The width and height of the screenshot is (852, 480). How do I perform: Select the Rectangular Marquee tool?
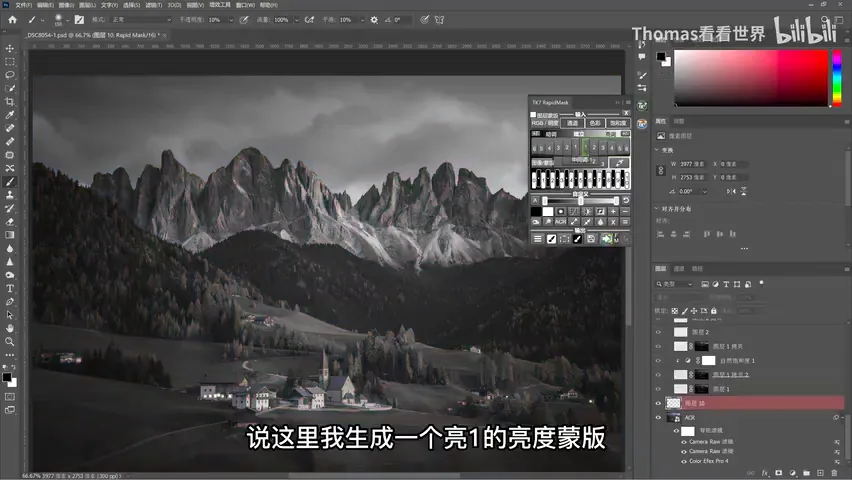[x=10, y=62]
